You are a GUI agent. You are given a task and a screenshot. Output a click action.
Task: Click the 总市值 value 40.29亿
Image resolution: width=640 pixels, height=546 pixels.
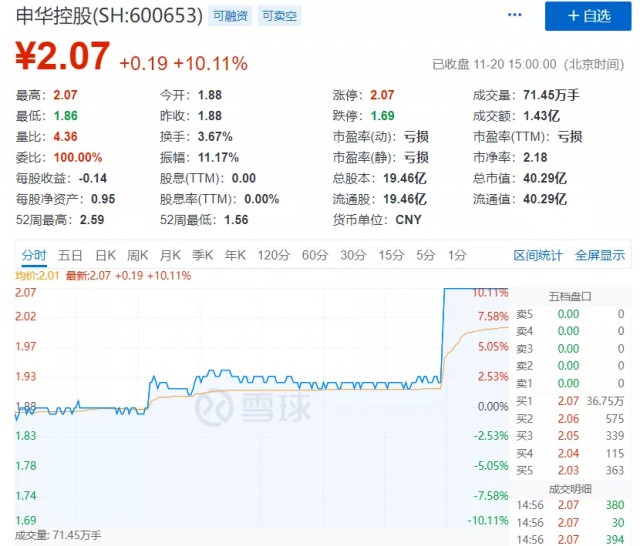point(544,178)
